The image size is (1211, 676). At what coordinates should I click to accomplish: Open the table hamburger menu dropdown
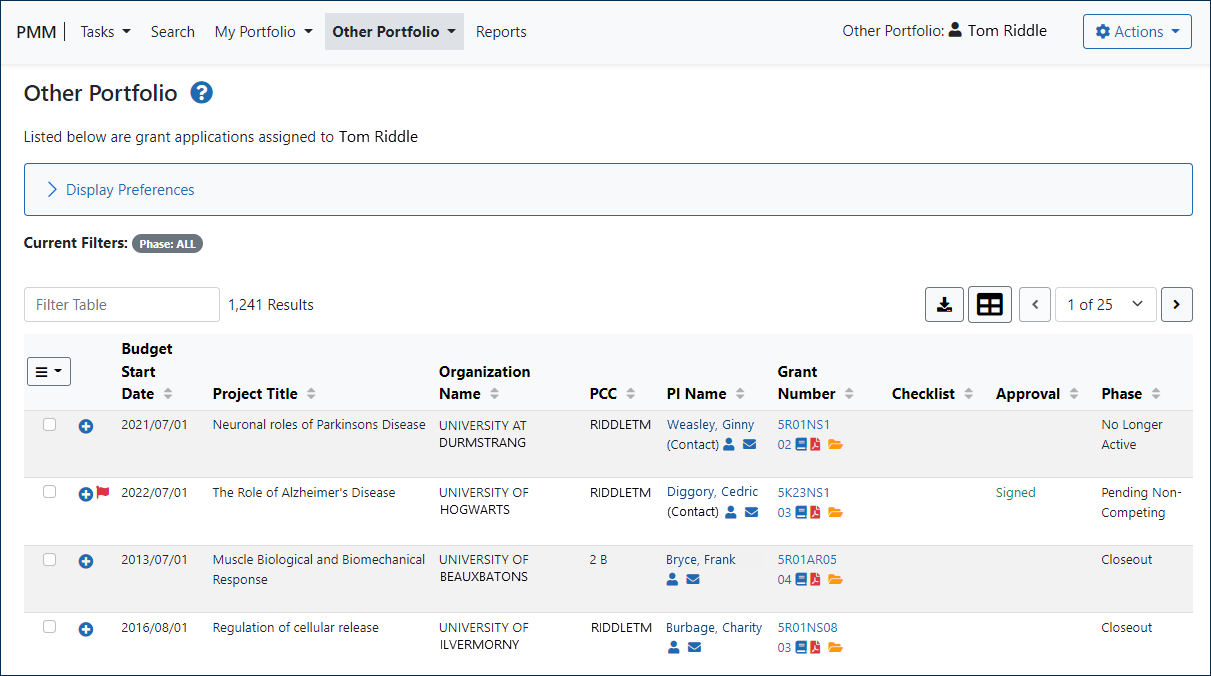[x=49, y=371]
